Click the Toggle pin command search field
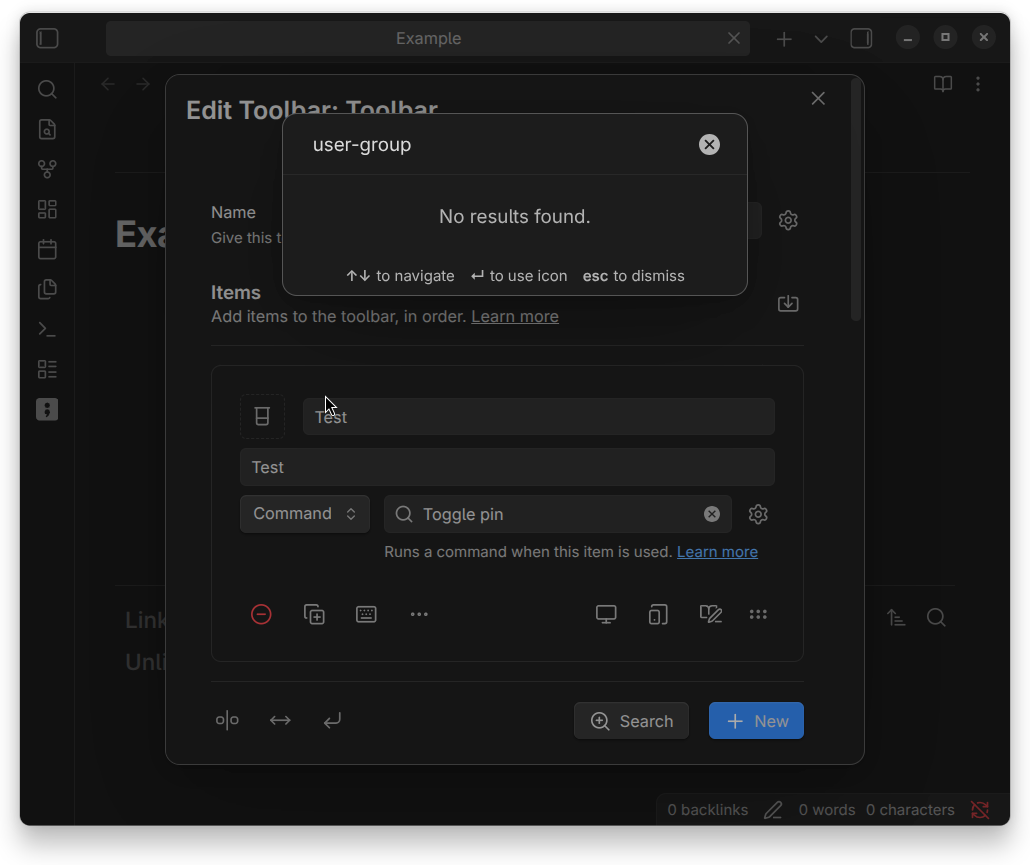1030x865 pixels. tap(558, 514)
